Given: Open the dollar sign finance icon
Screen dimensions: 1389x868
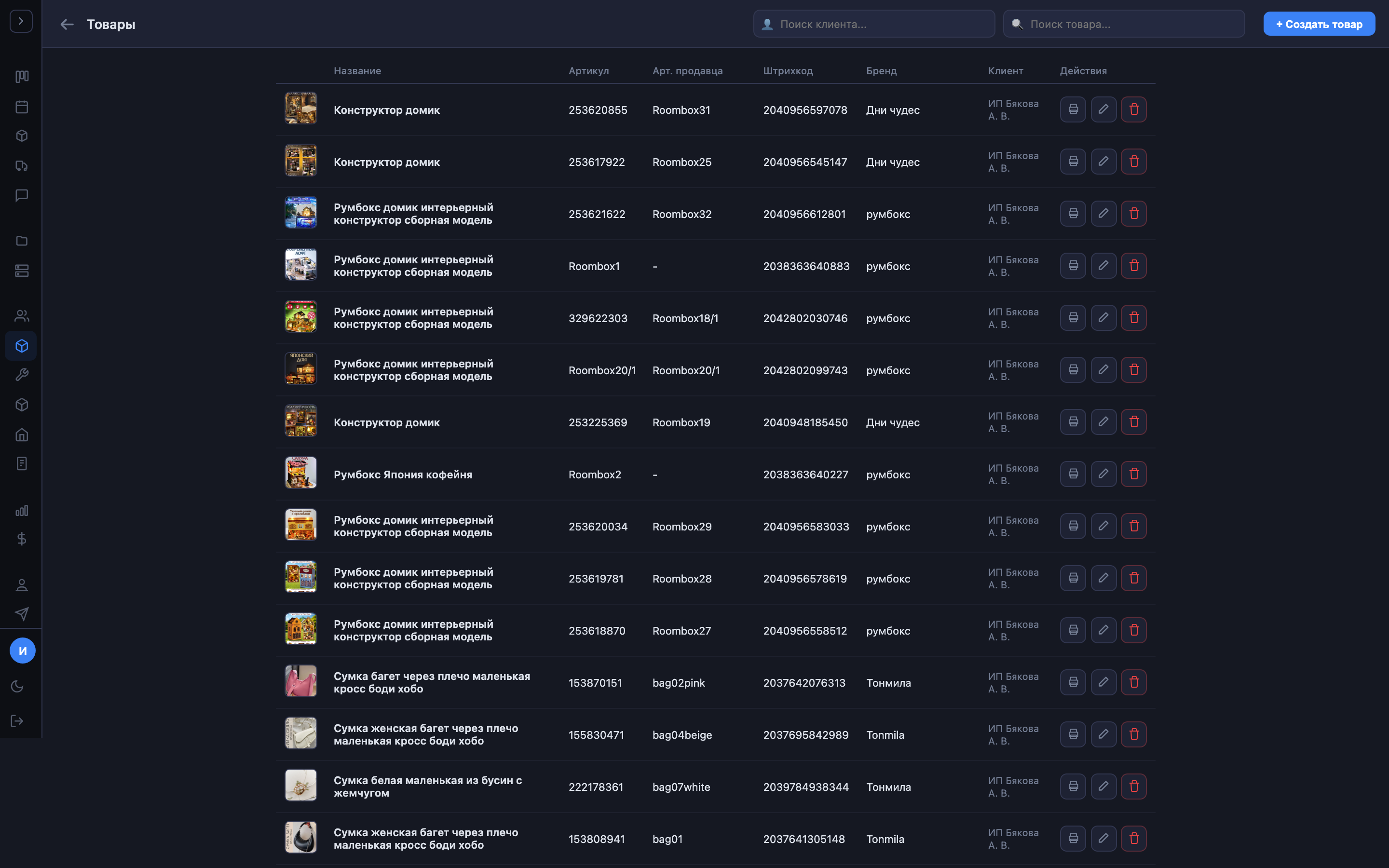Looking at the screenshot, I should 22,539.
